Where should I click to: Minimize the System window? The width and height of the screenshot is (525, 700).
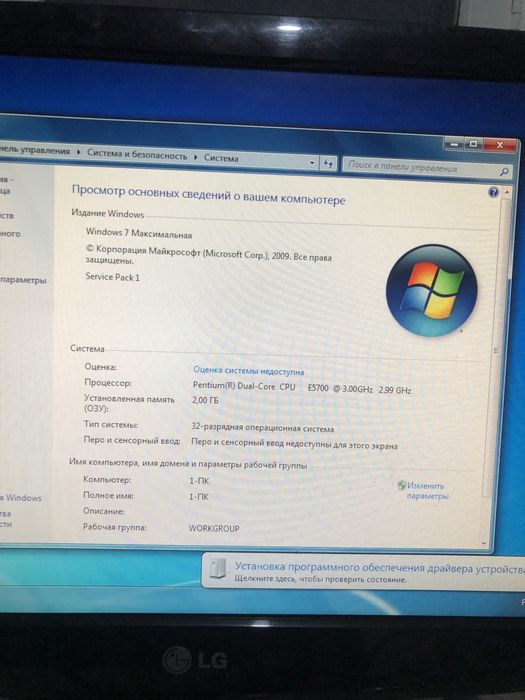(x=454, y=144)
